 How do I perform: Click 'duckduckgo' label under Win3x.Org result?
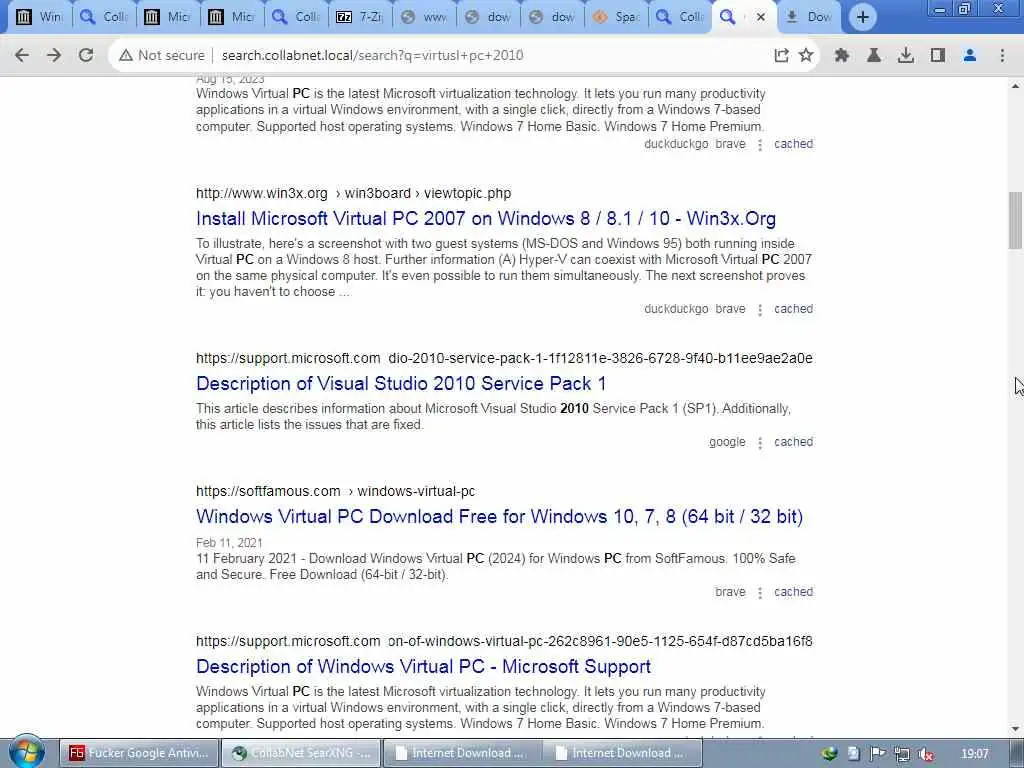676,309
